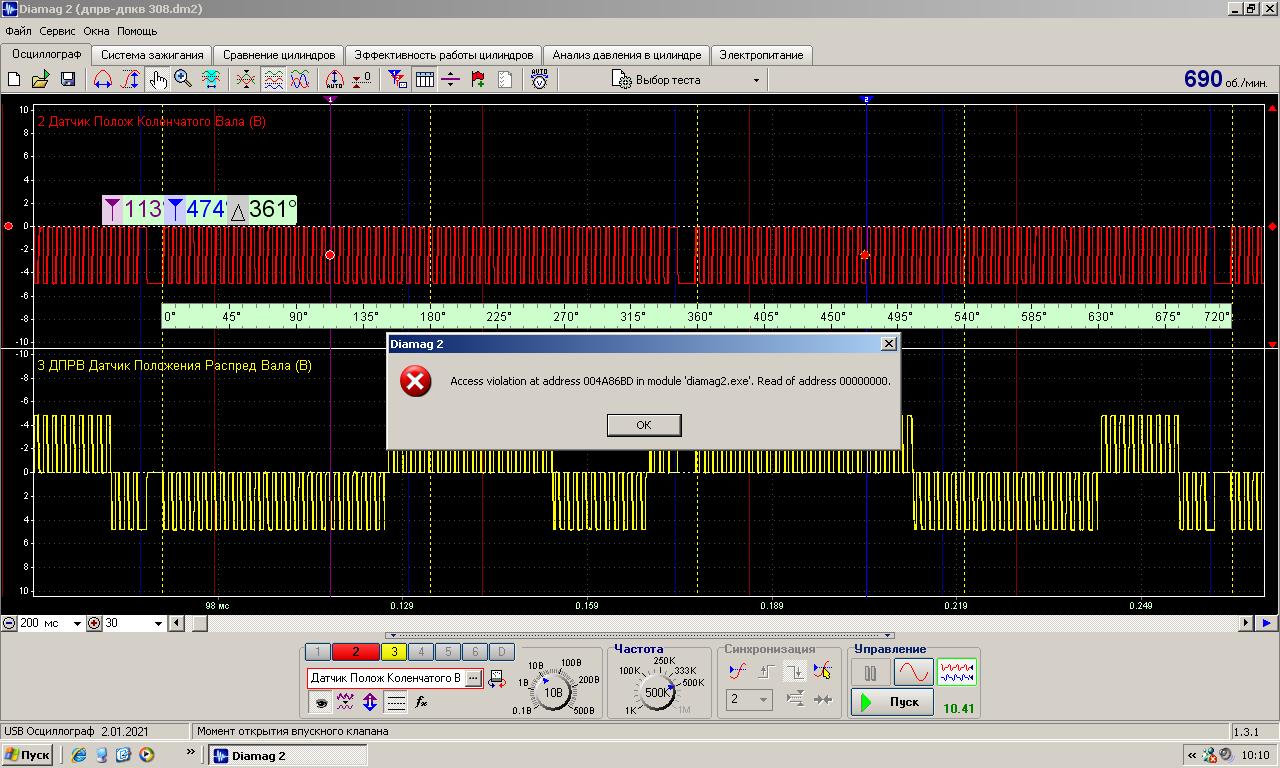The height and width of the screenshot is (768, 1280).
Task: Open the dropdown showing value 30
Action: (157, 623)
